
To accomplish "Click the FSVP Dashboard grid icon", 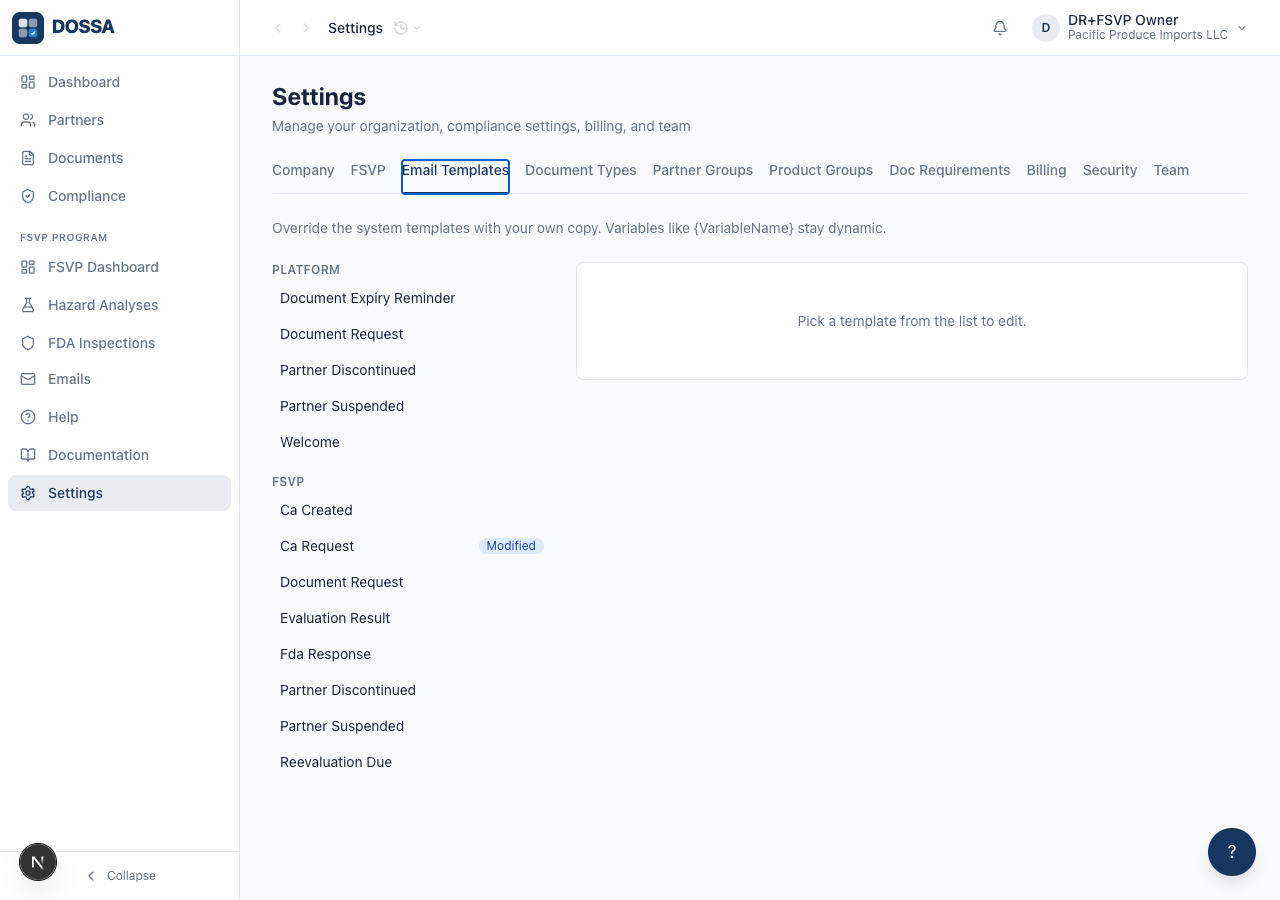I will click(28, 267).
